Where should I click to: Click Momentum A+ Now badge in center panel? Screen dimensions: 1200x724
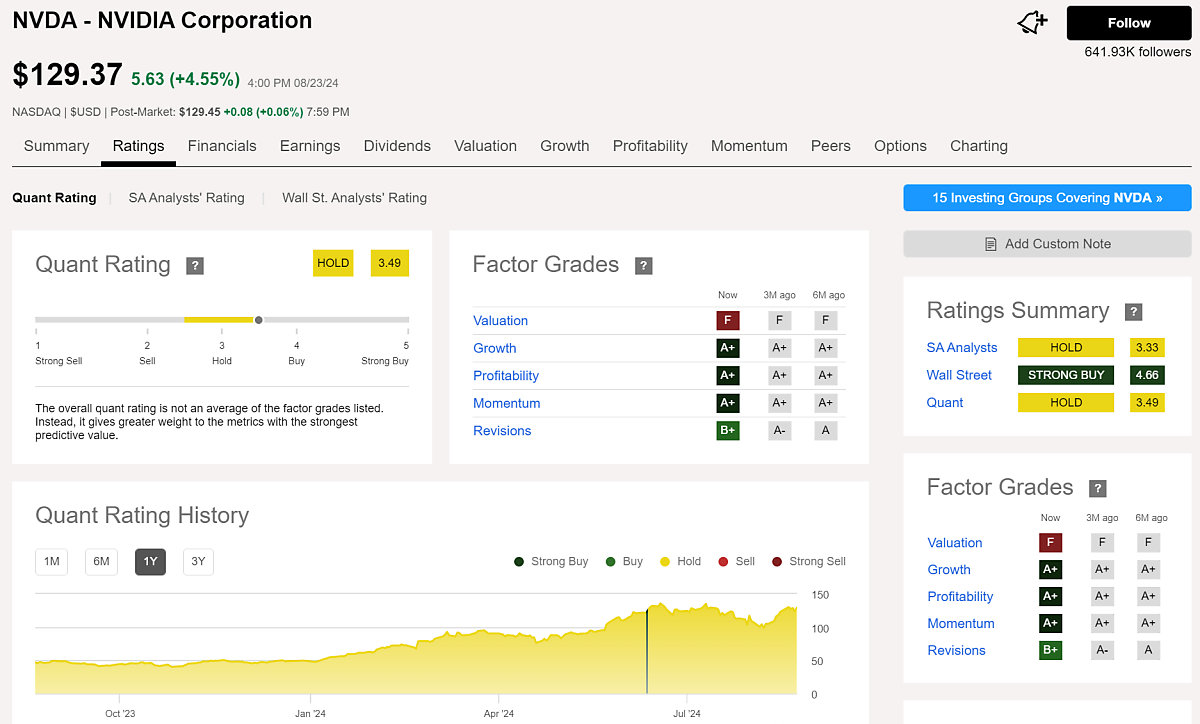tap(728, 403)
